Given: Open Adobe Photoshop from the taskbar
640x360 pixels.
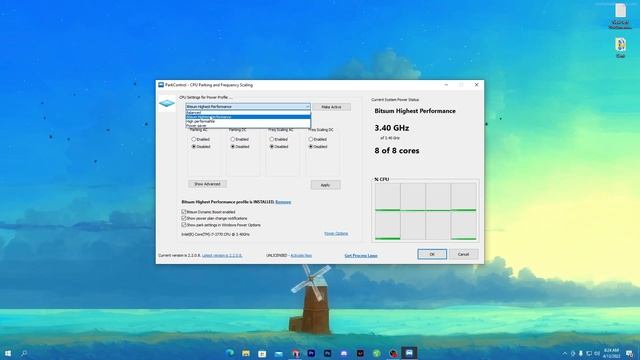Looking at the screenshot, I should point(327,353).
